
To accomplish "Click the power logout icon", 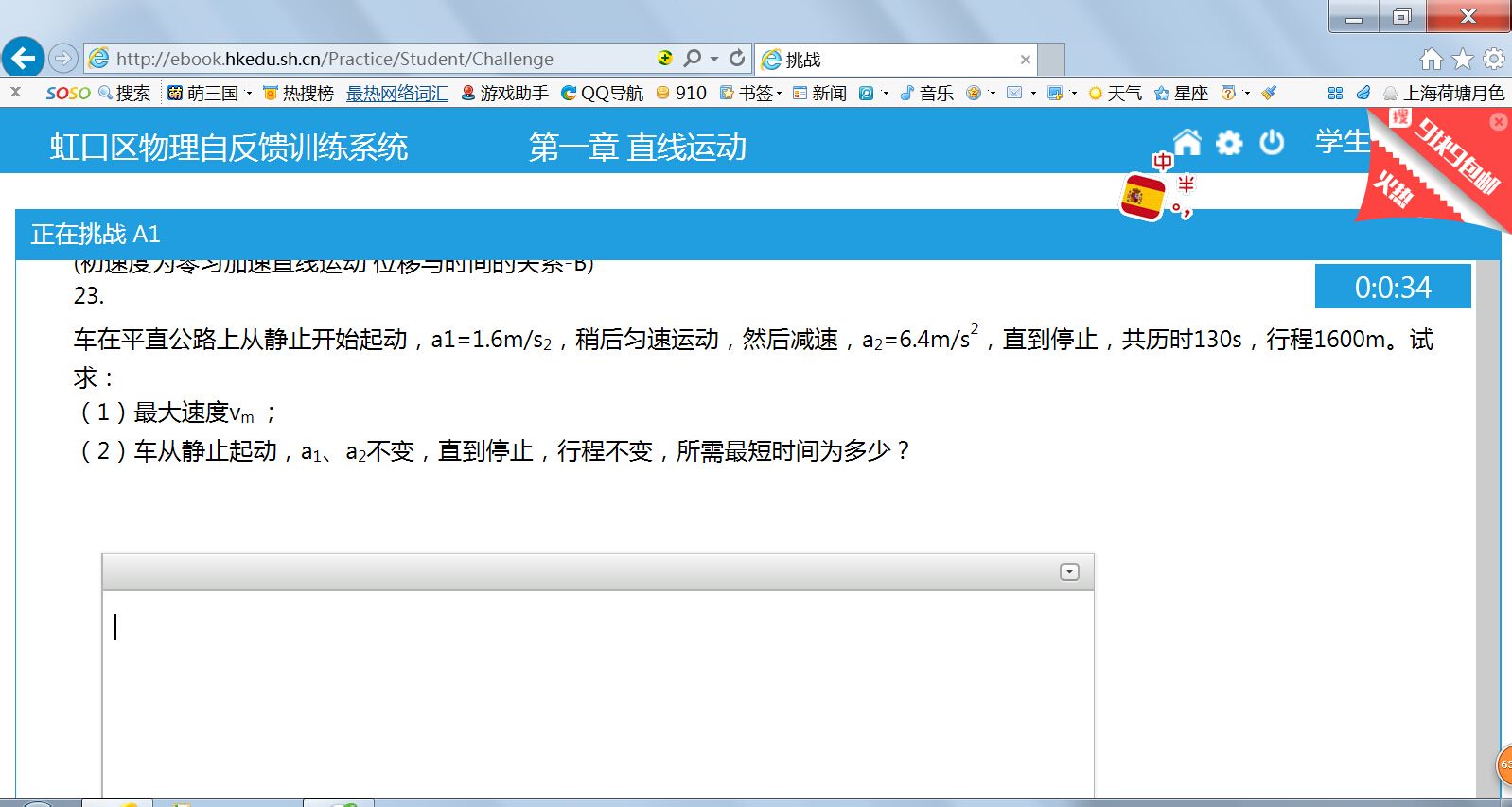I will click(x=1272, y=142).
